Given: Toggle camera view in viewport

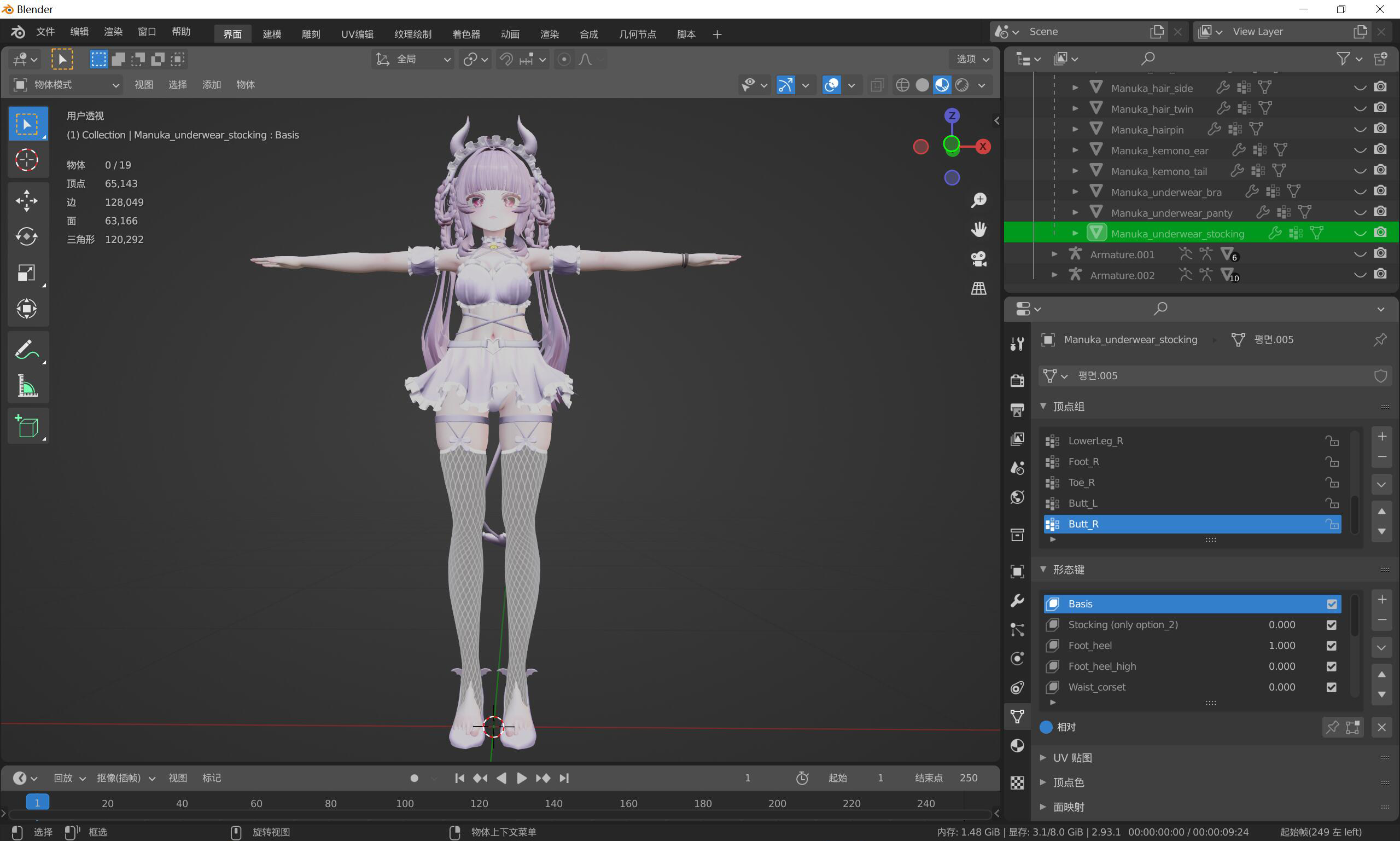Looking at the screenshot, I should click(979, 259).
